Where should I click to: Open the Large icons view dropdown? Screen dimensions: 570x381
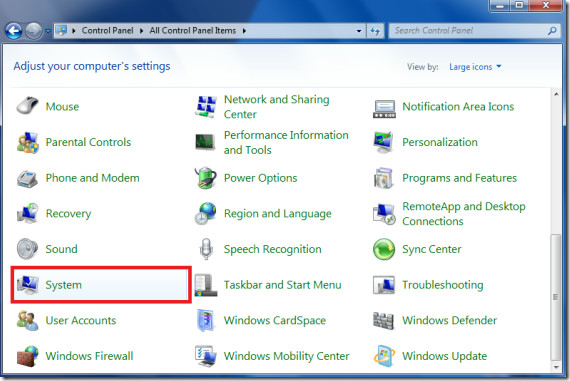pos(475,67)
